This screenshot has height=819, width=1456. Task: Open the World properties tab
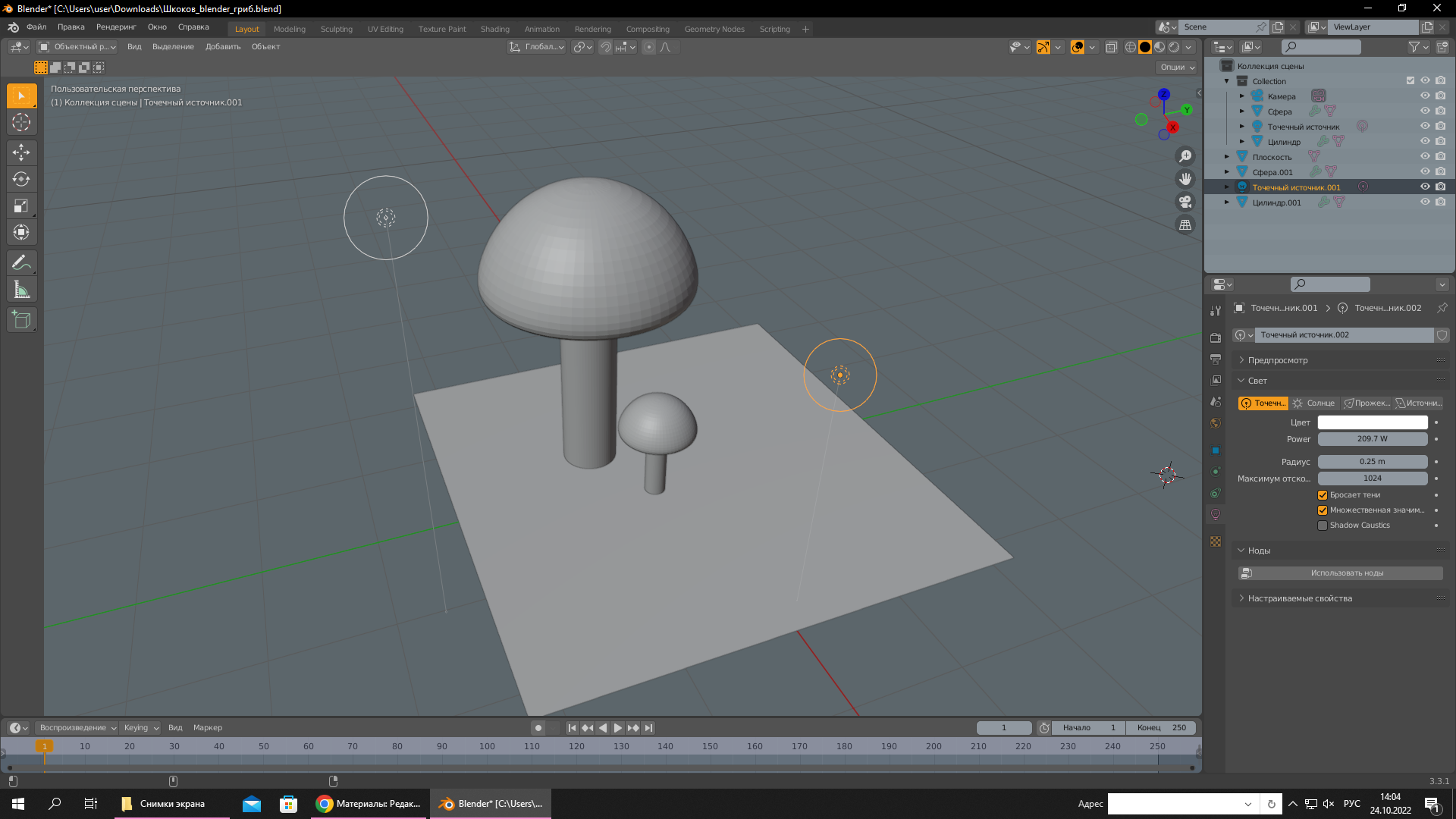(x=1216, y=423)
